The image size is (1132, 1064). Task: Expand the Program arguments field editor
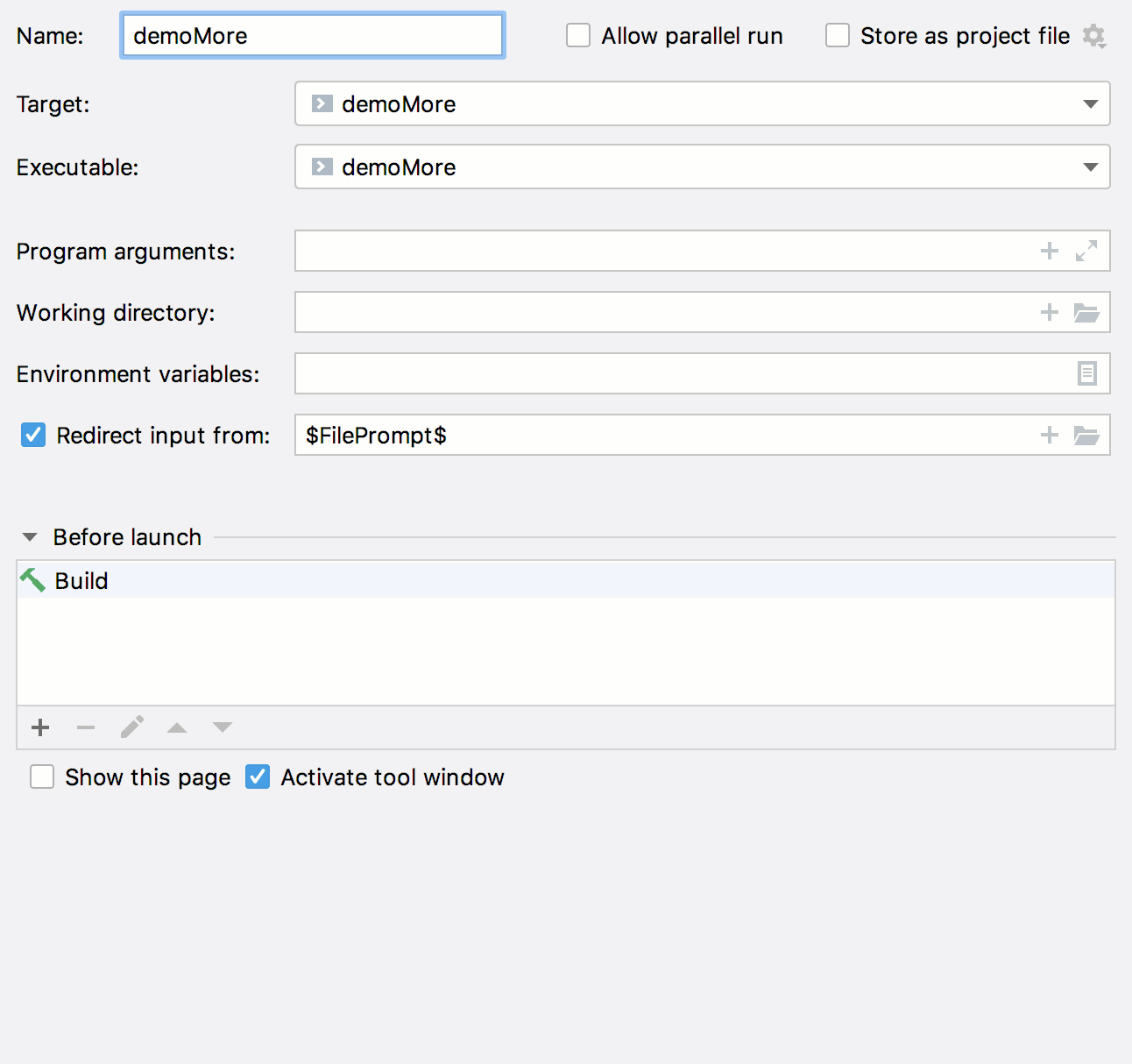tap(1086, 252)
